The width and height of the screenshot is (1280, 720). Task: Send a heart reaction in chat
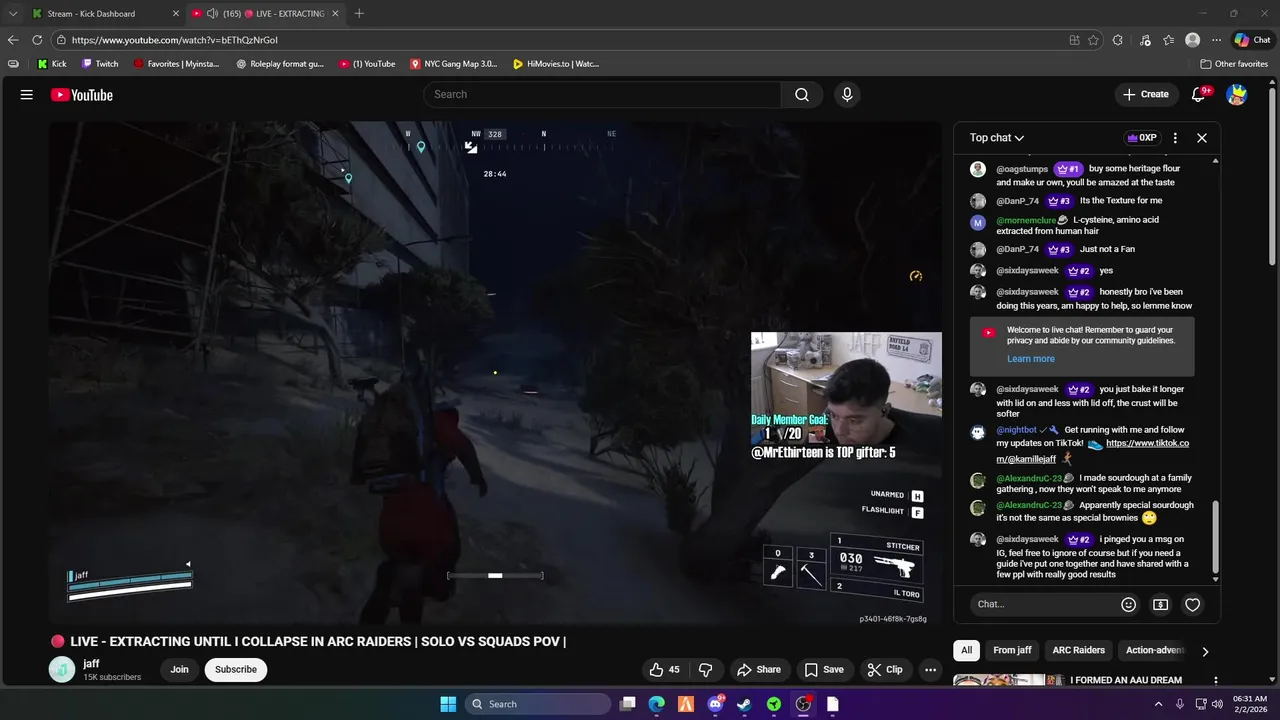[1192, 604]
